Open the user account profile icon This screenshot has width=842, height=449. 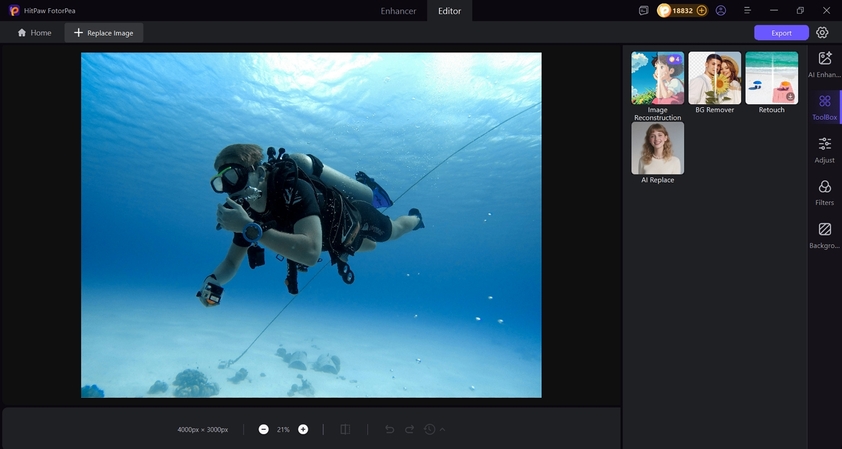coord(721,10)
